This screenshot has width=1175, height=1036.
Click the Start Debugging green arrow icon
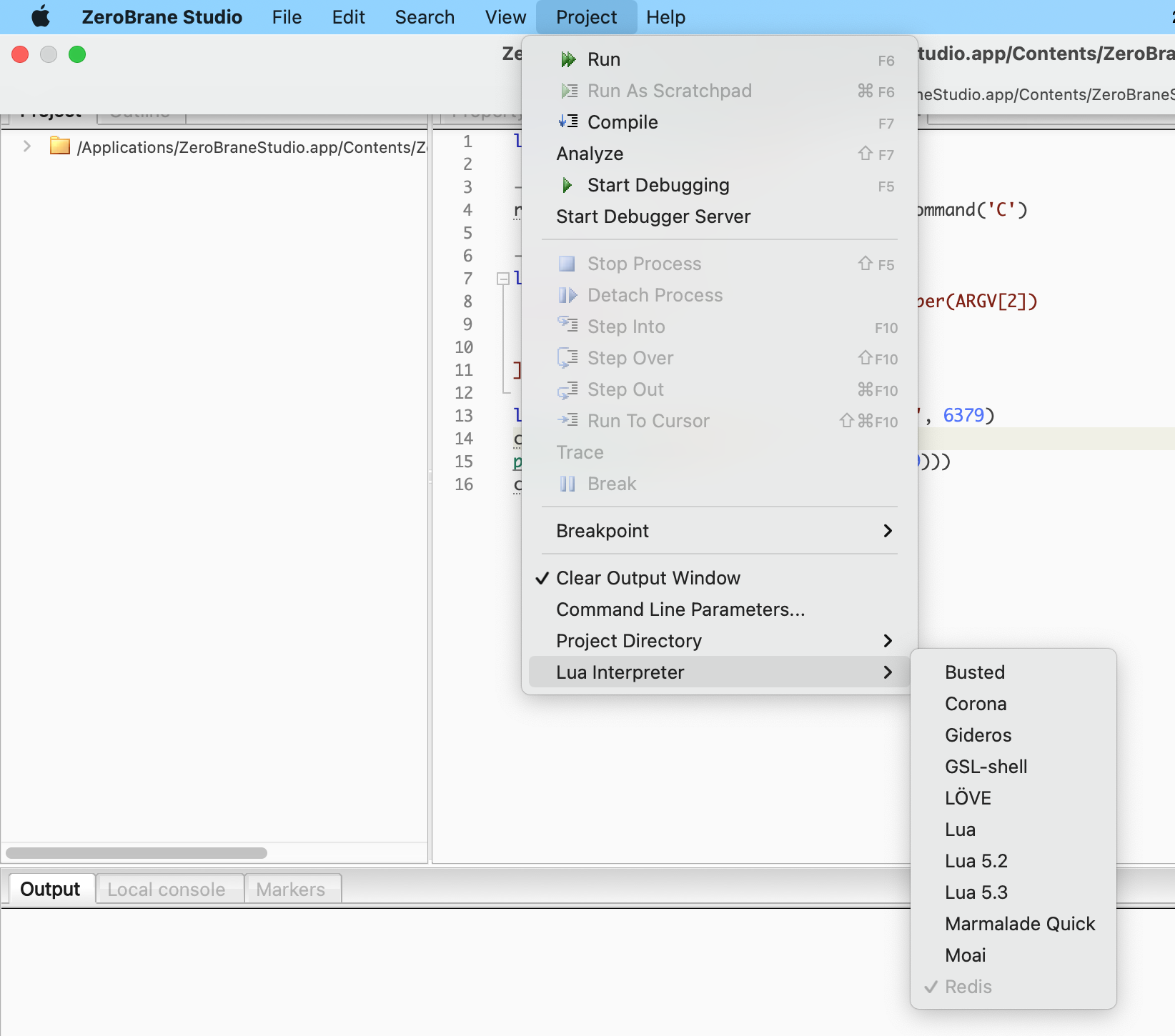coord(567,185)
